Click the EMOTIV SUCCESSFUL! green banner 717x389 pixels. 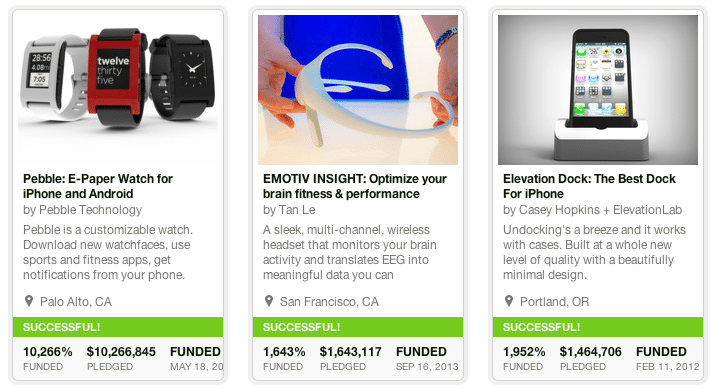pyautogui.click(x=358, y=327)
